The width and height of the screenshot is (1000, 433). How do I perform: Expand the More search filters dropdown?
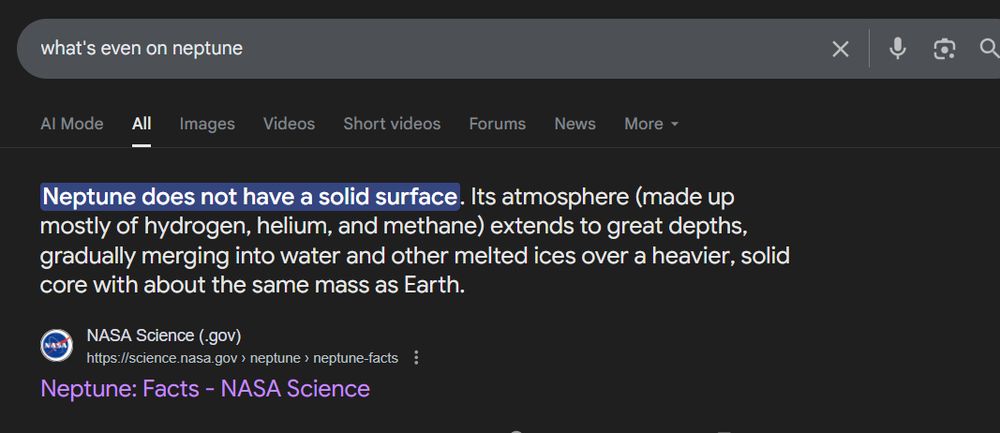click(x=651, y=124)
